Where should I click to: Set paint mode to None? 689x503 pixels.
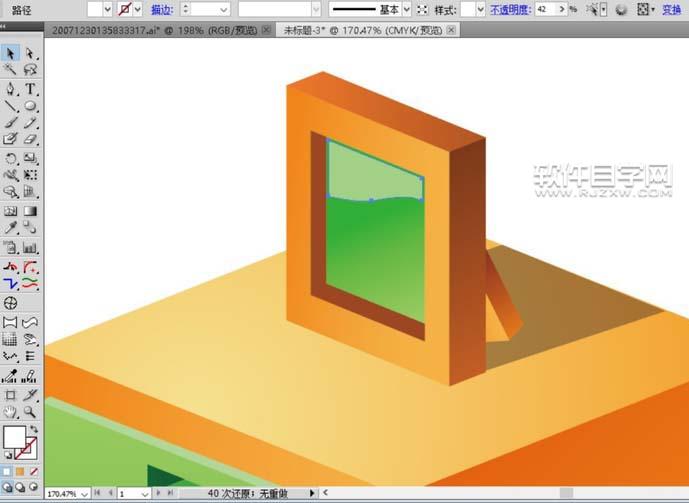click(34, 471)
